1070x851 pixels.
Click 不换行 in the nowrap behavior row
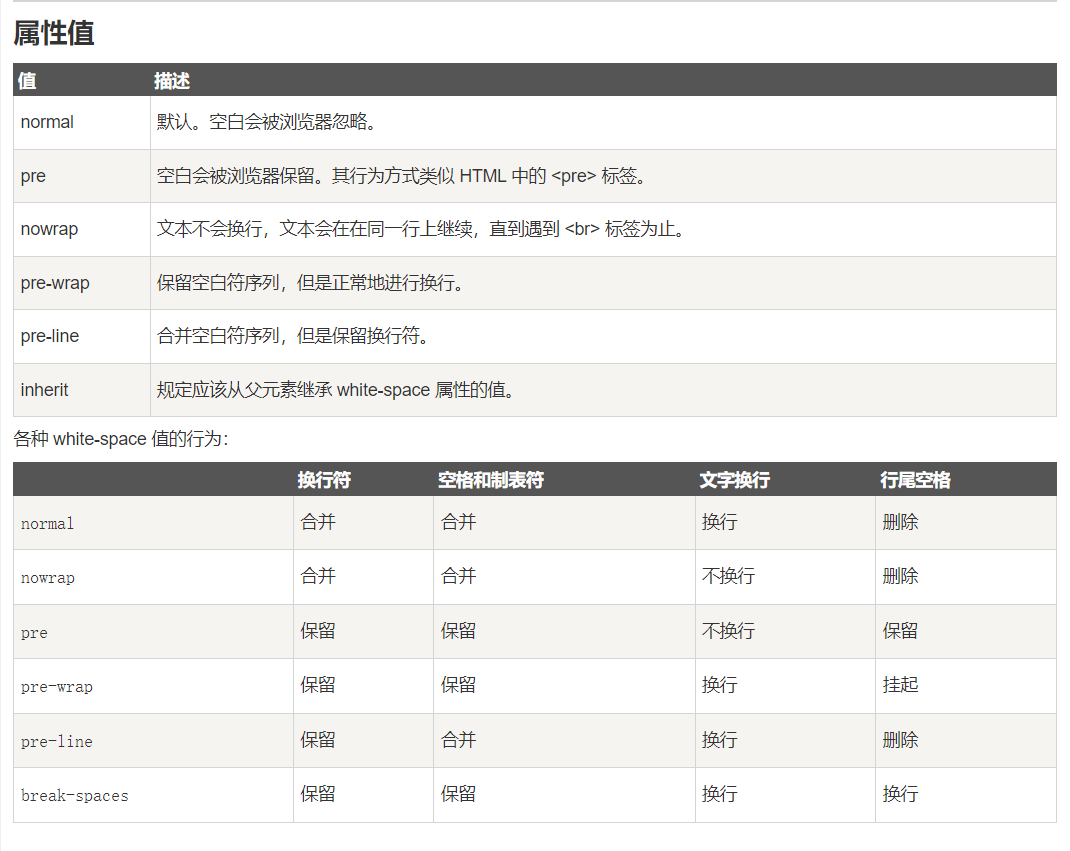pyautogui.click(x=729, y=577)
